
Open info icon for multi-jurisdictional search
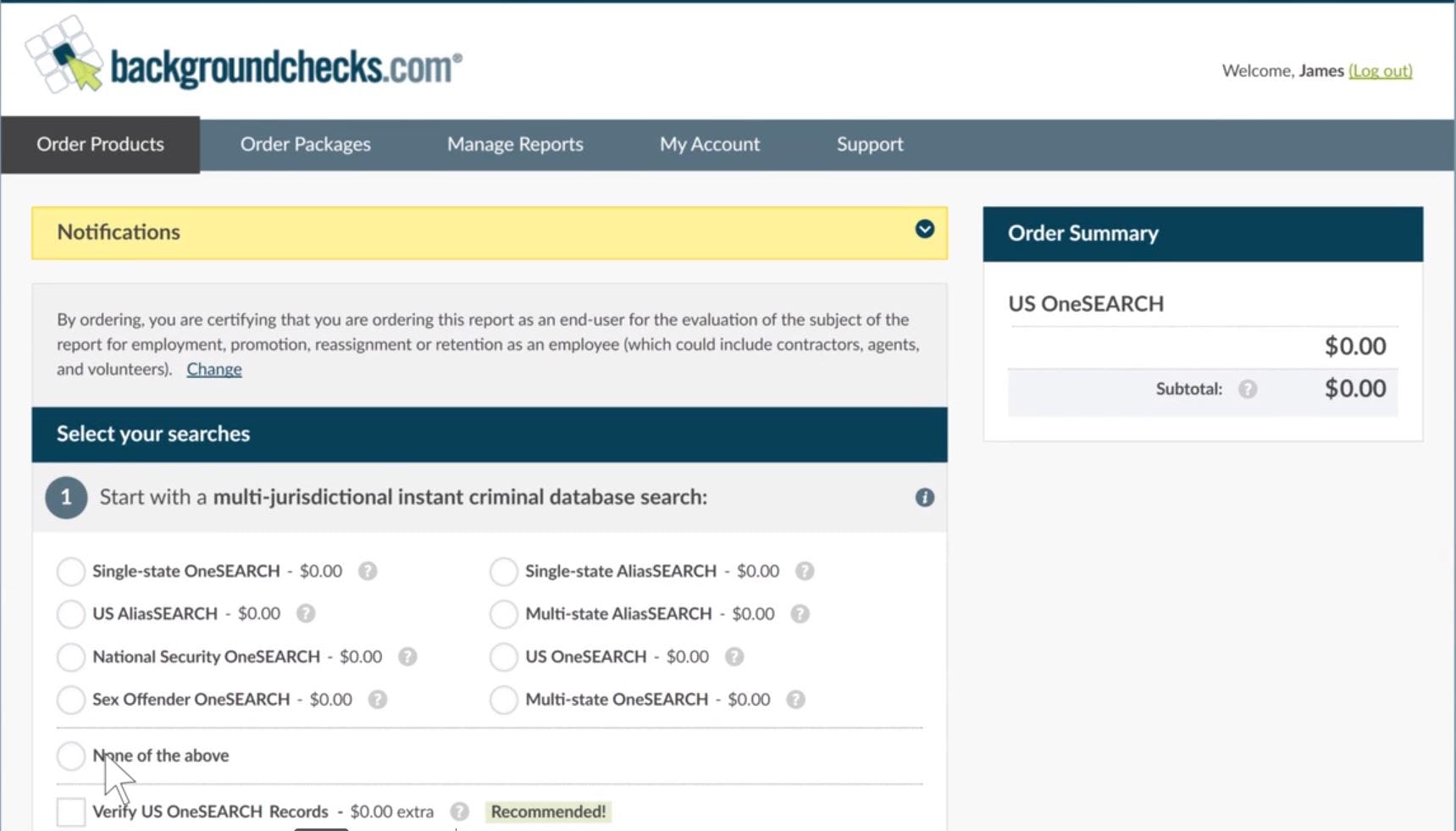click(x=924, y=497)
